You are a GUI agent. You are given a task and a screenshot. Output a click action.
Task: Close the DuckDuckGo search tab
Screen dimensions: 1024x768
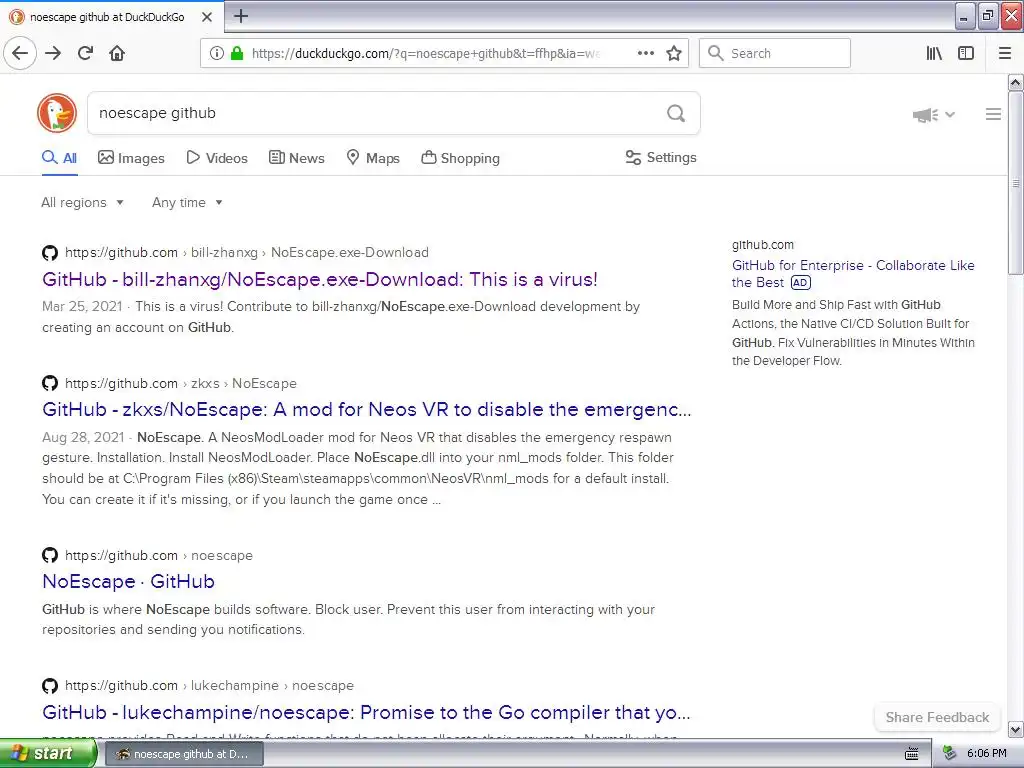[207, 17]
